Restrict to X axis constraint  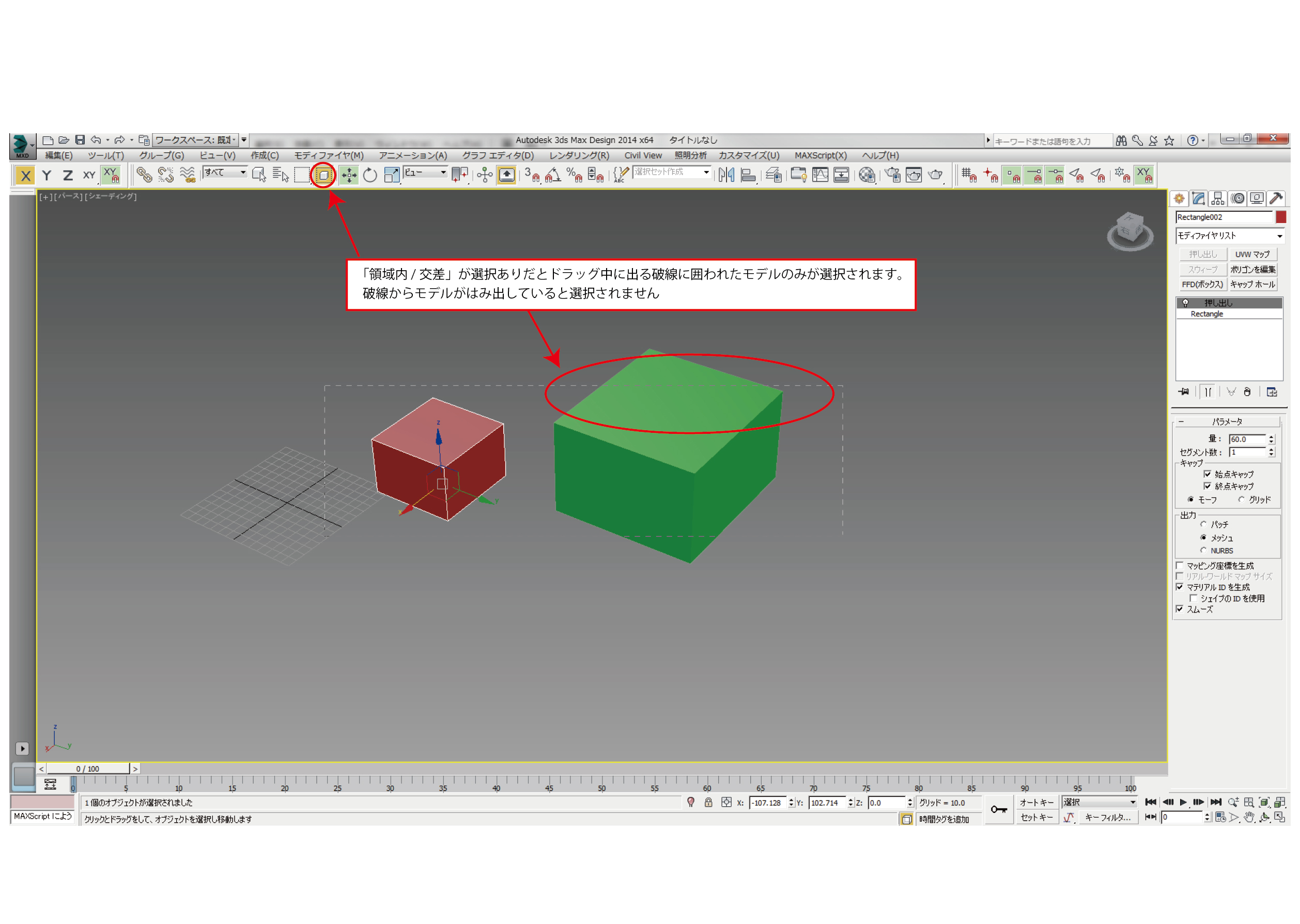25,175
